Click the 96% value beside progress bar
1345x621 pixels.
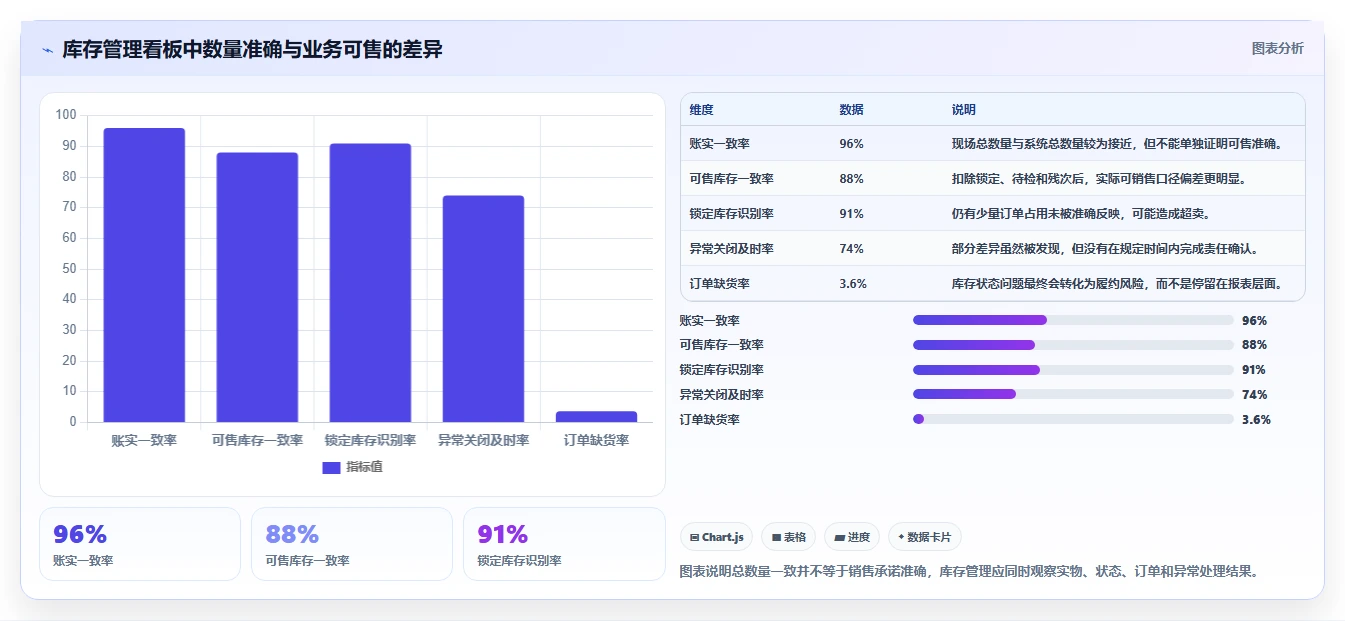pyautogui.click(x=1254, y=320)
